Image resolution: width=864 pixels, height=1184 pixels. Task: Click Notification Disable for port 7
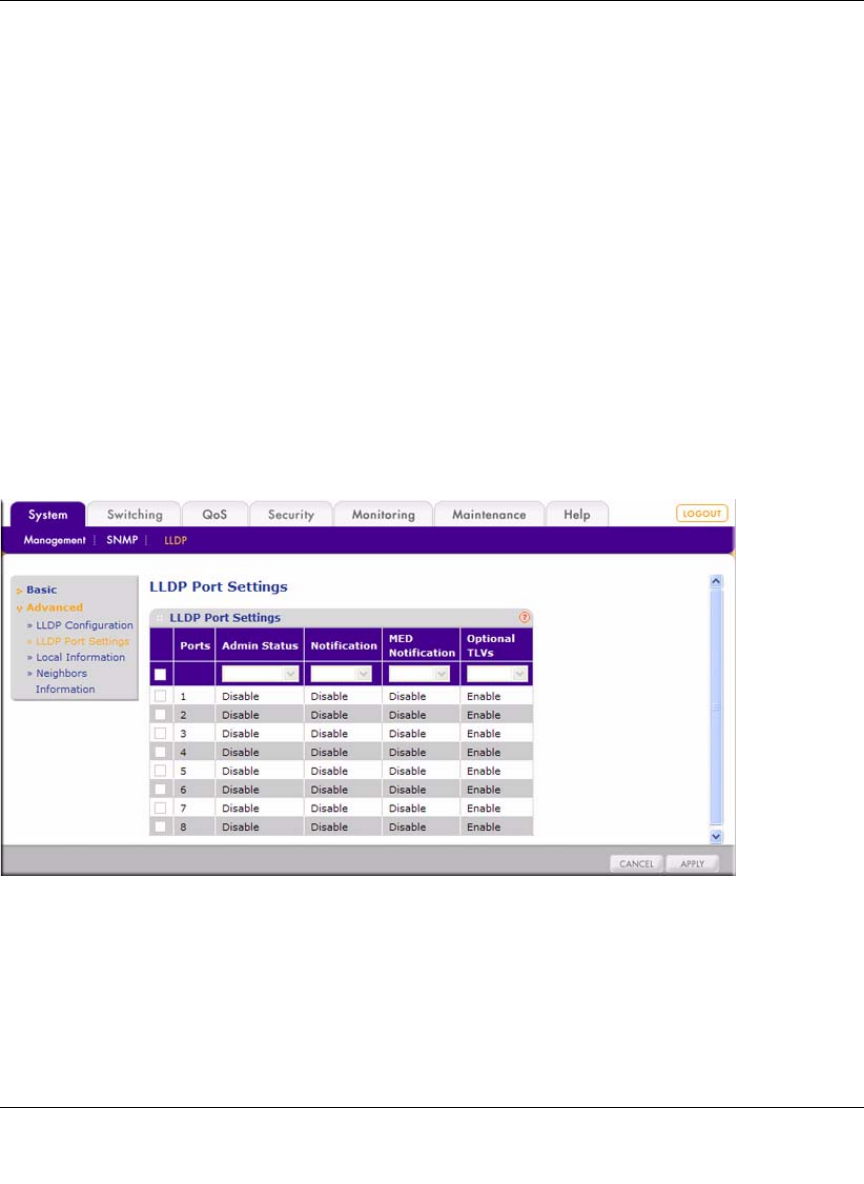(x=329, y=808)
